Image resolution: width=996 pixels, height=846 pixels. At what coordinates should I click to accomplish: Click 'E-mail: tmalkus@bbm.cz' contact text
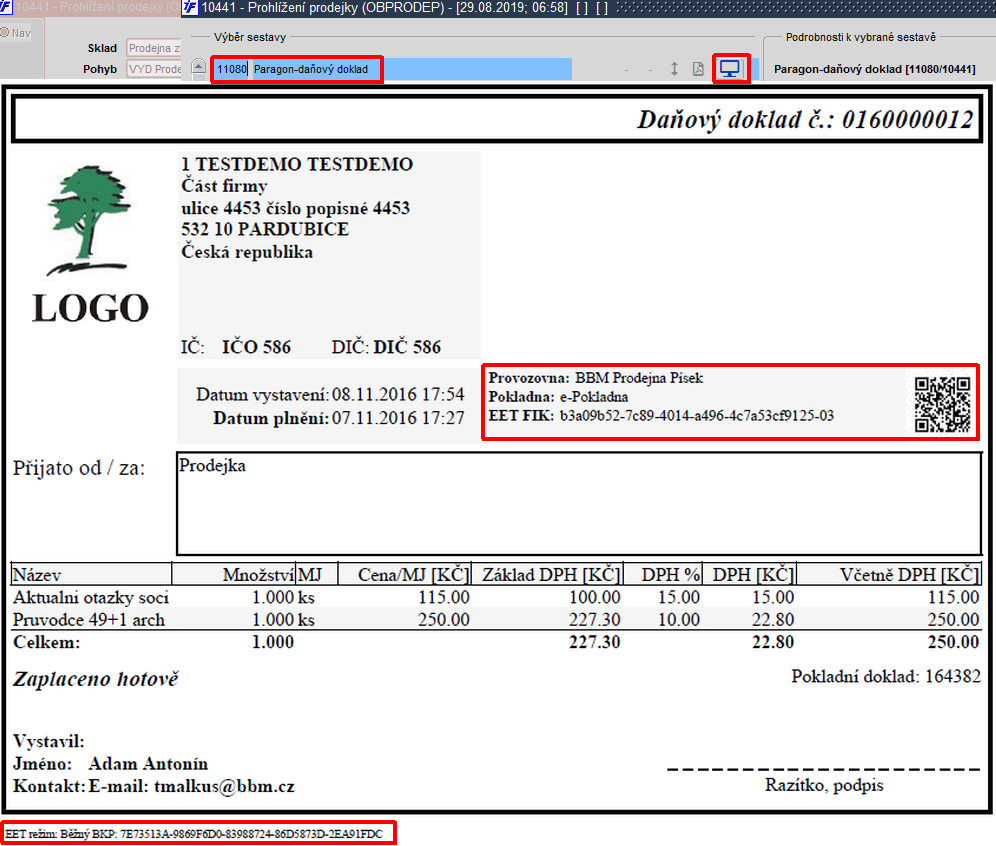click(191, 786)
